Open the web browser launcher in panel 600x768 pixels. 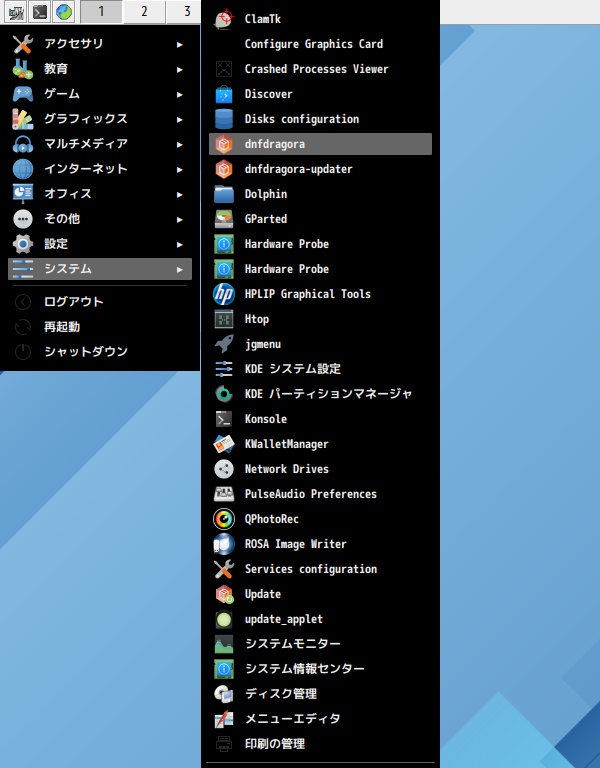(64, 12)
